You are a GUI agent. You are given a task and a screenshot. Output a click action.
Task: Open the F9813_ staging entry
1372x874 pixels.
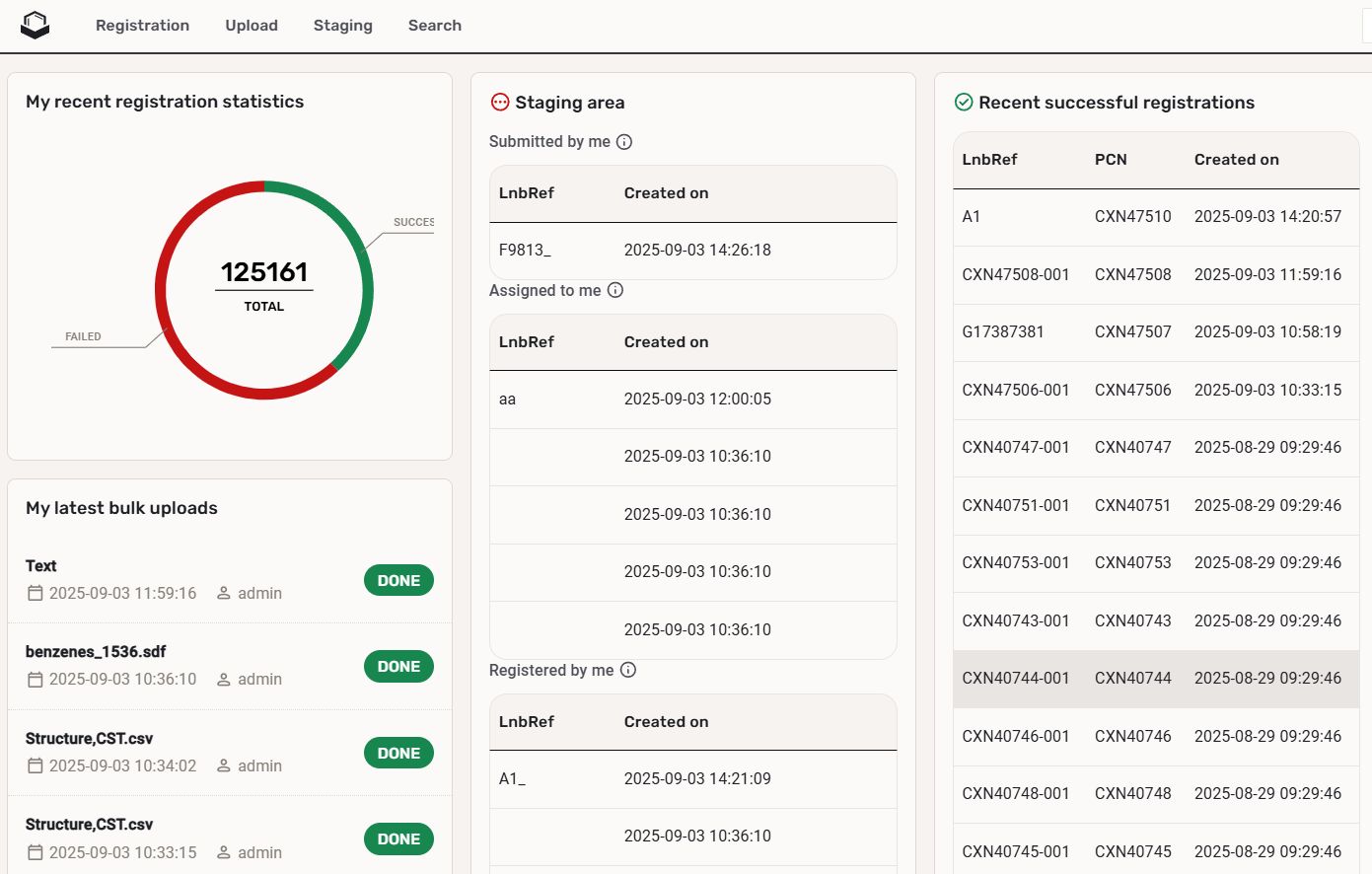[x=525, y=251]
